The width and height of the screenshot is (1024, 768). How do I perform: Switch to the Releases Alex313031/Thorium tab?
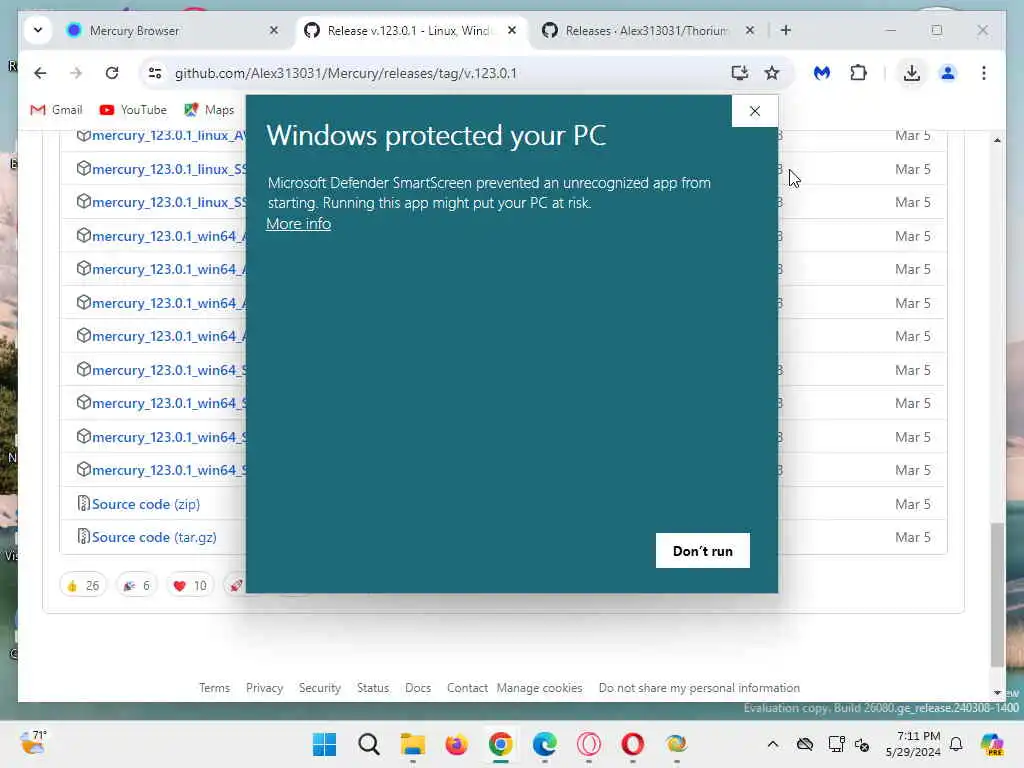(x=647, y=31)
